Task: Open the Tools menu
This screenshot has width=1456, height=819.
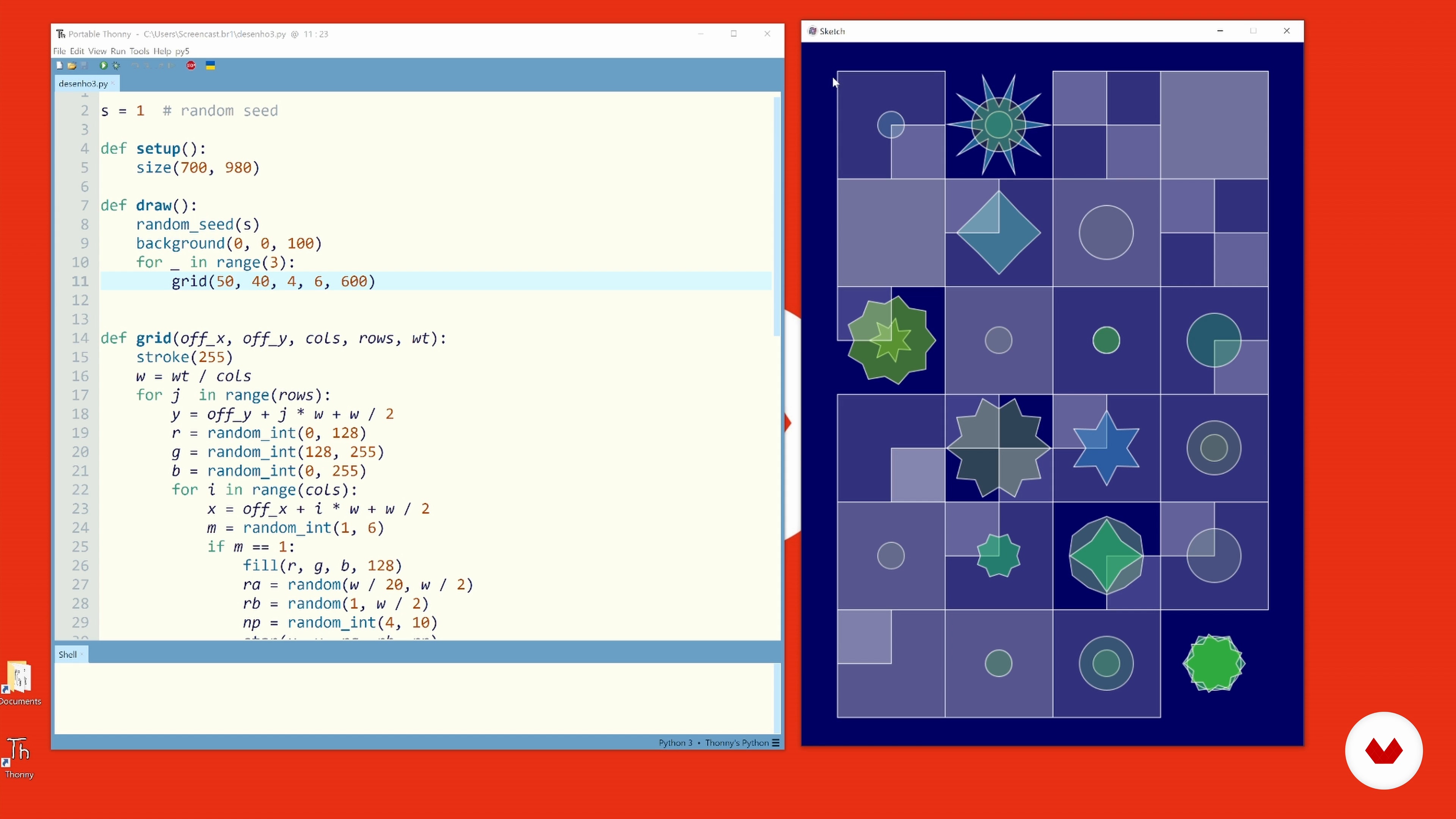Action: pyautogui.click(x=139, y=51)
